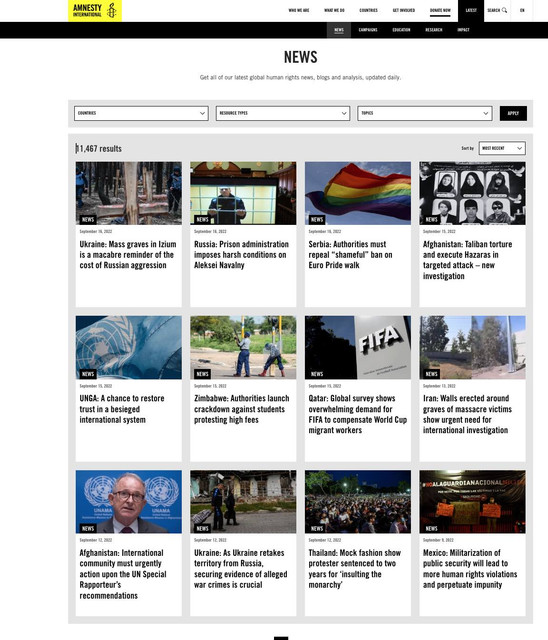Viewport: 548px width, 640px height.
Task: Switch to the Research tab
Action: pos(434,30)
